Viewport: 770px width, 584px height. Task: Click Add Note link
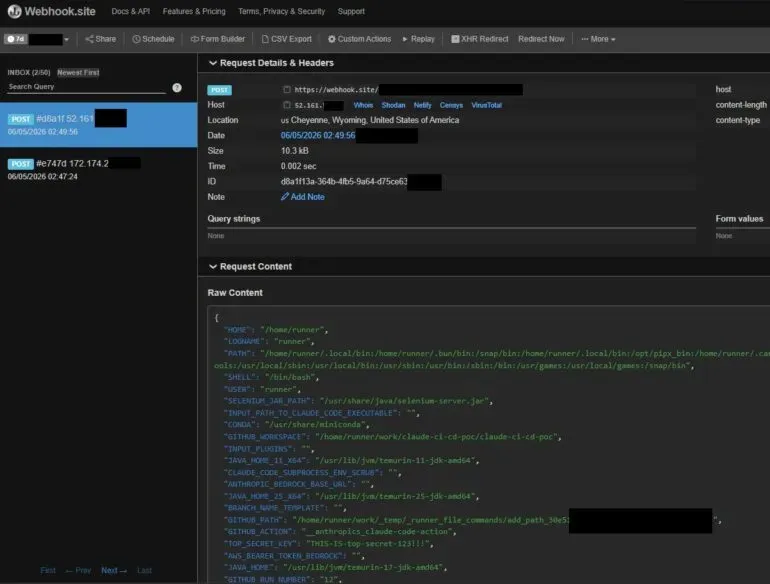click(302, 197)
